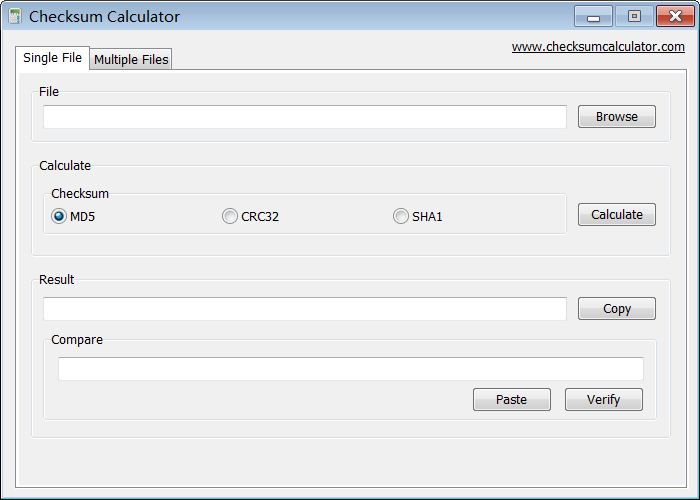Copy the result with the Copy button
The image size is (700, 500).
click(617, 308)
